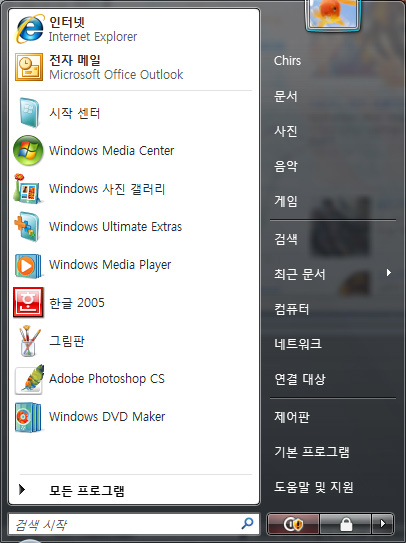Launch Windows DVD Maker icon
This screenshot has height=543, width=406.
point(28,417)
